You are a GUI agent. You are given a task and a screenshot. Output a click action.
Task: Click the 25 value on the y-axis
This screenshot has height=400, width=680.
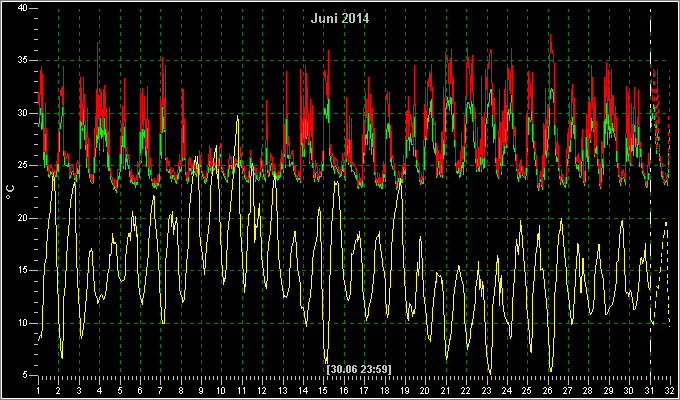[23, 165]
